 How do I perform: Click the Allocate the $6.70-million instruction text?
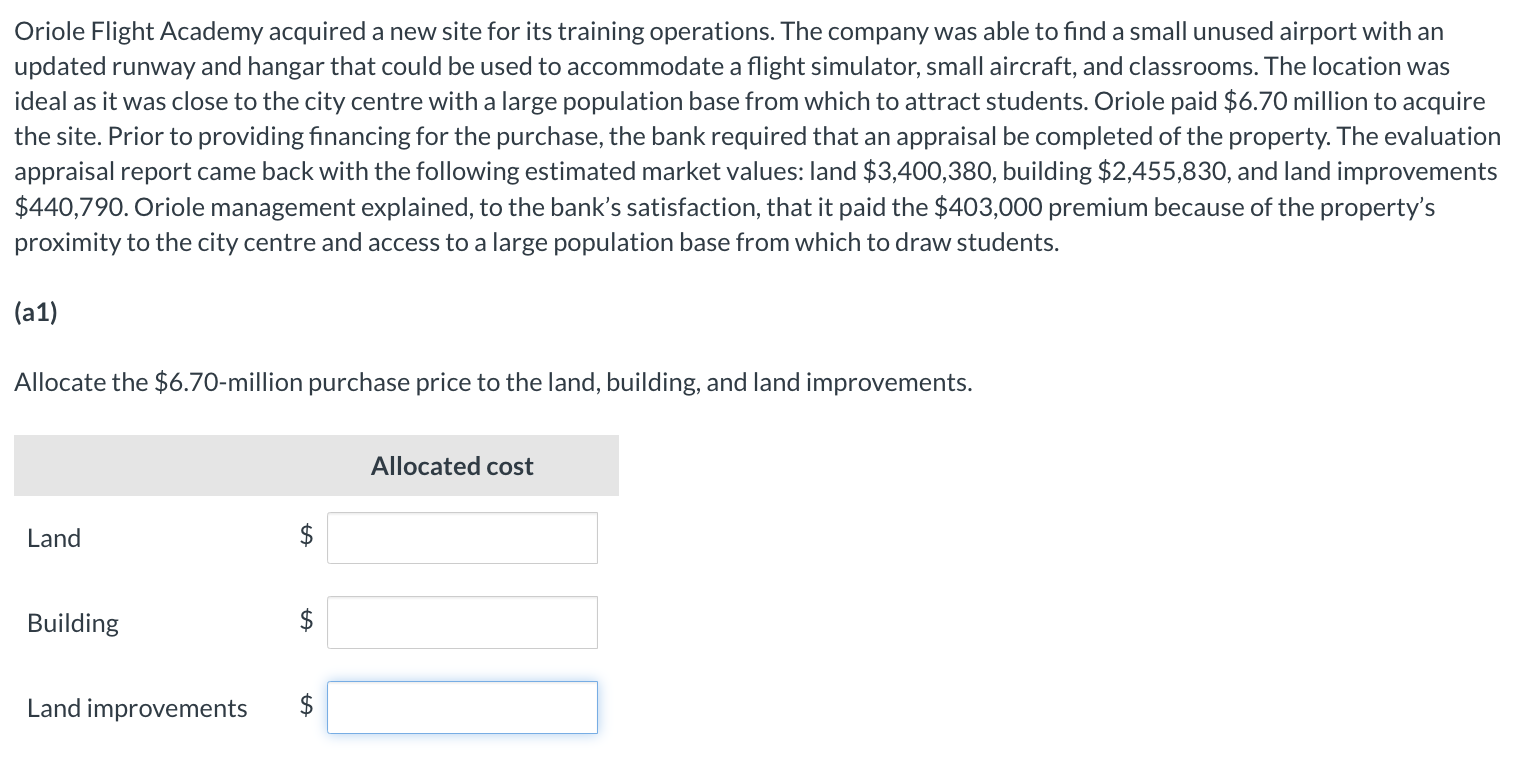click(492, 382)
